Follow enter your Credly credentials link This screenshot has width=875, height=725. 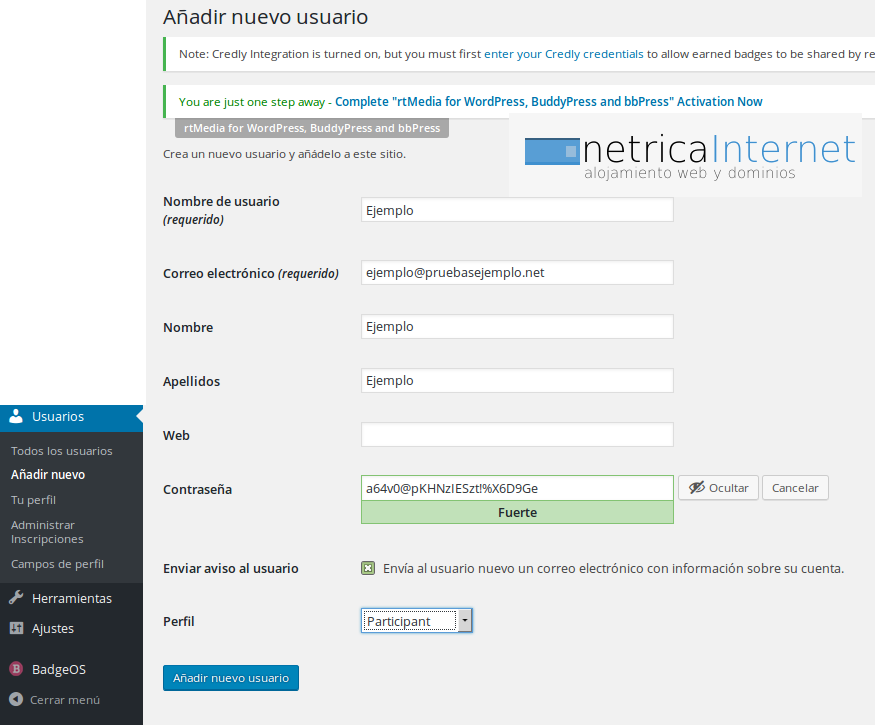[564, 54]
